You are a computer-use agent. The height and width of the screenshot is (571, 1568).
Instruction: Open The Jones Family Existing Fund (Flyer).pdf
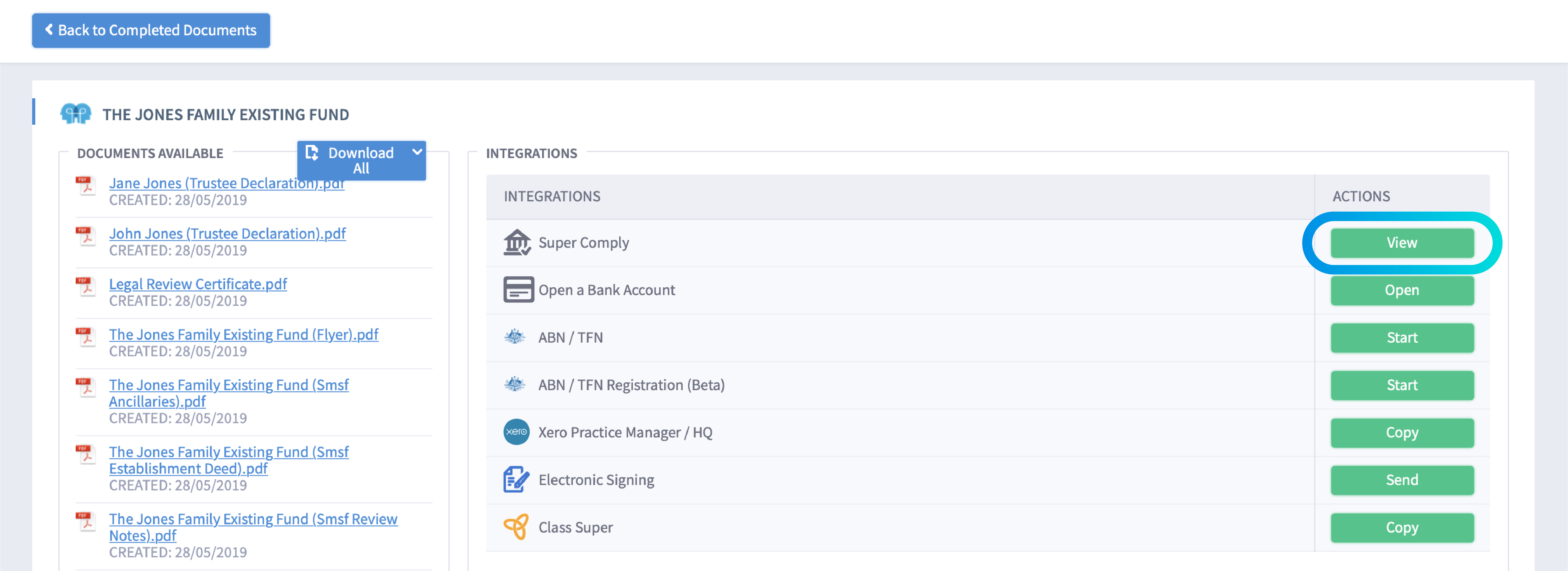(244, 335)
